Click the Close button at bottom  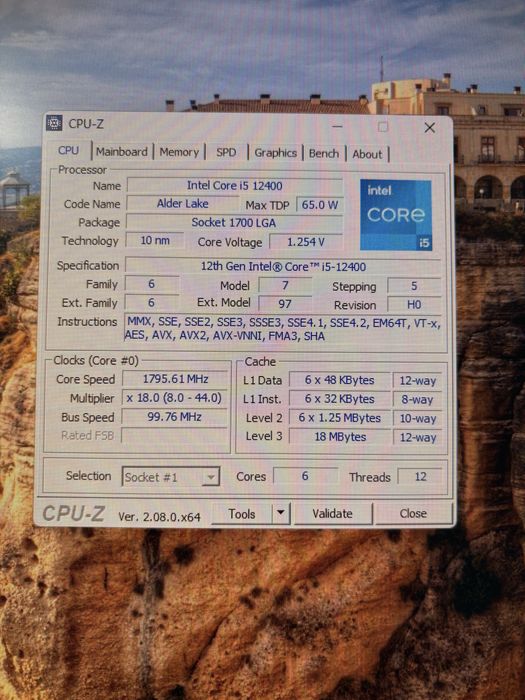pyautogui.click(x=413, y=514)
